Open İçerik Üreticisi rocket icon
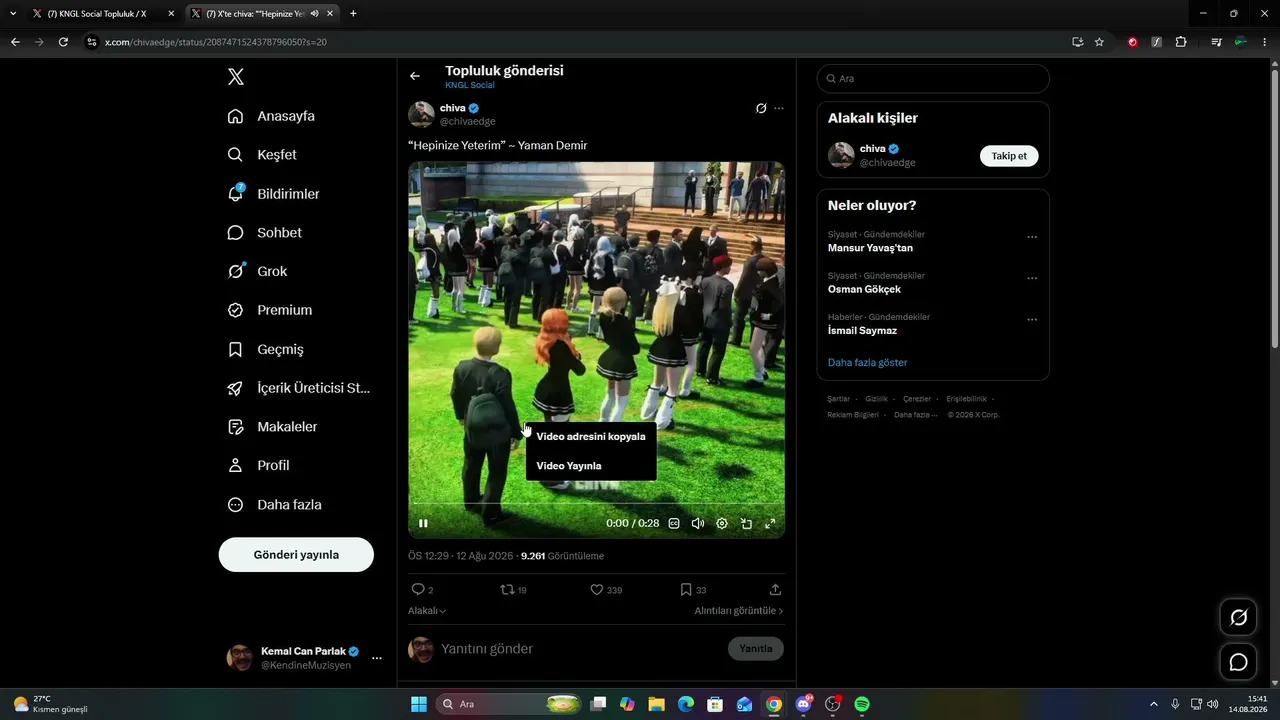 point(235,388)
